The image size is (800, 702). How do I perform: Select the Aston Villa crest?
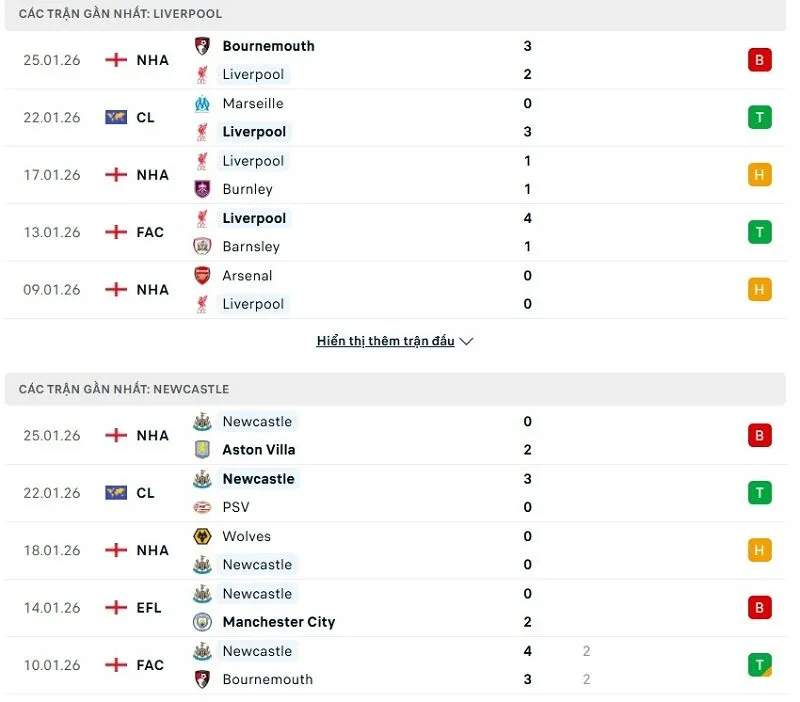pyautogui.click(x=201, y=449)
